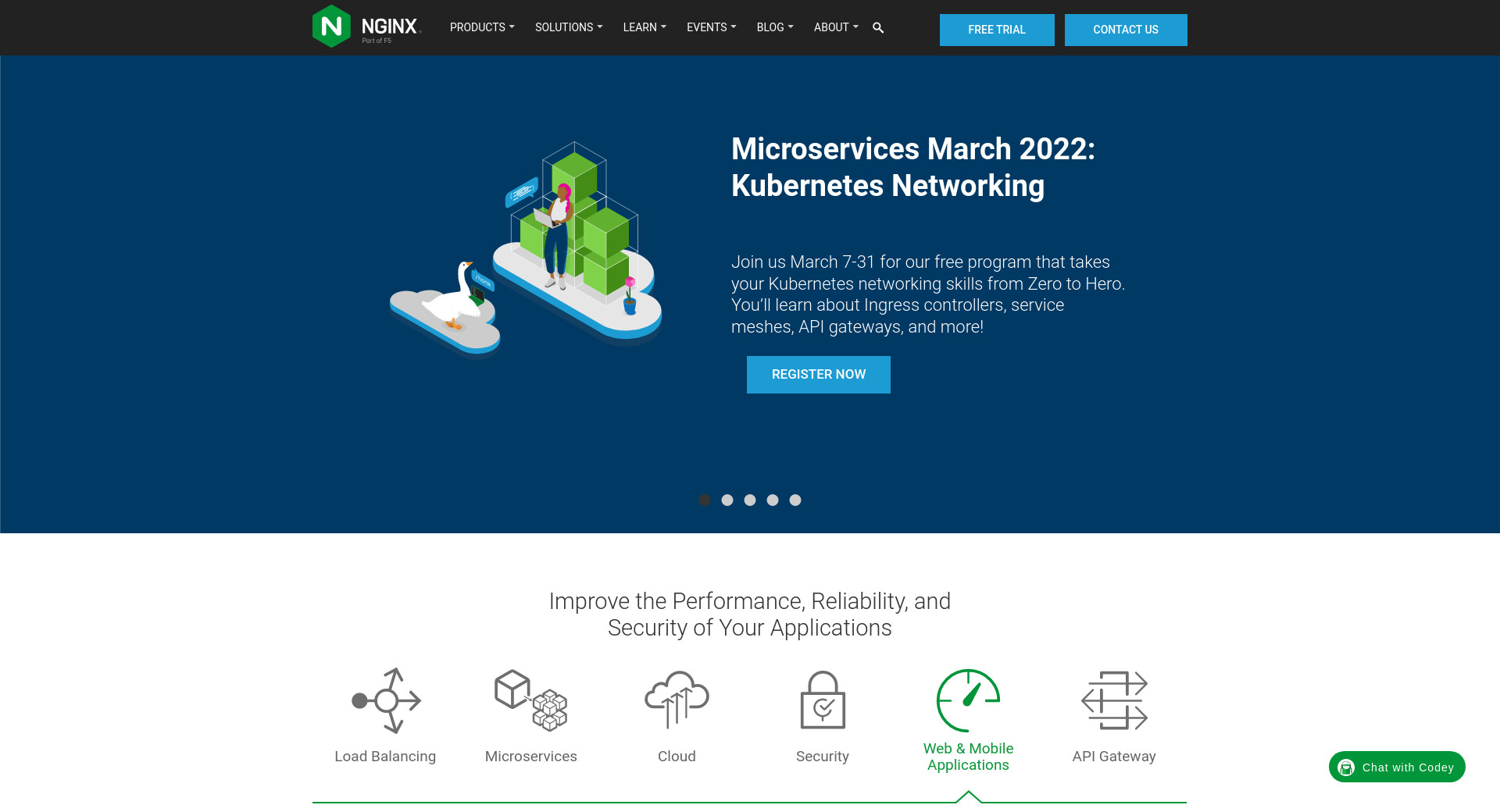
Task: Click the NGINX hexagon logo
Action: coord(331,27)
